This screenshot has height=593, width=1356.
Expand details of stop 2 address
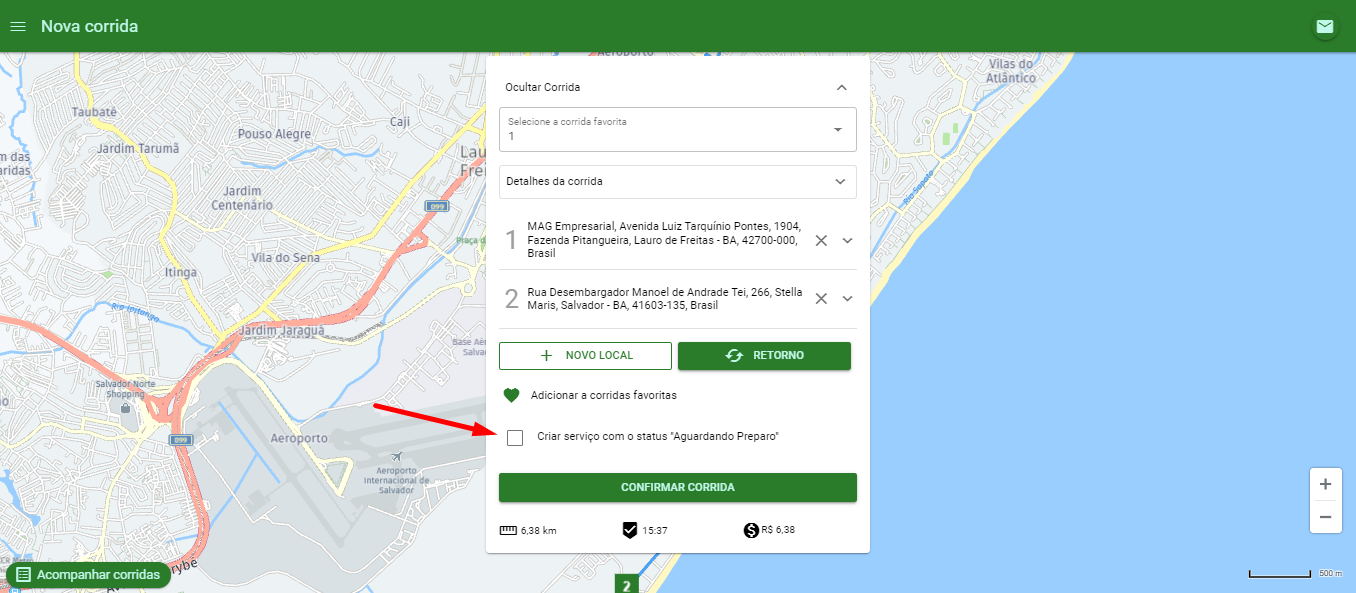tap(847, 299)
